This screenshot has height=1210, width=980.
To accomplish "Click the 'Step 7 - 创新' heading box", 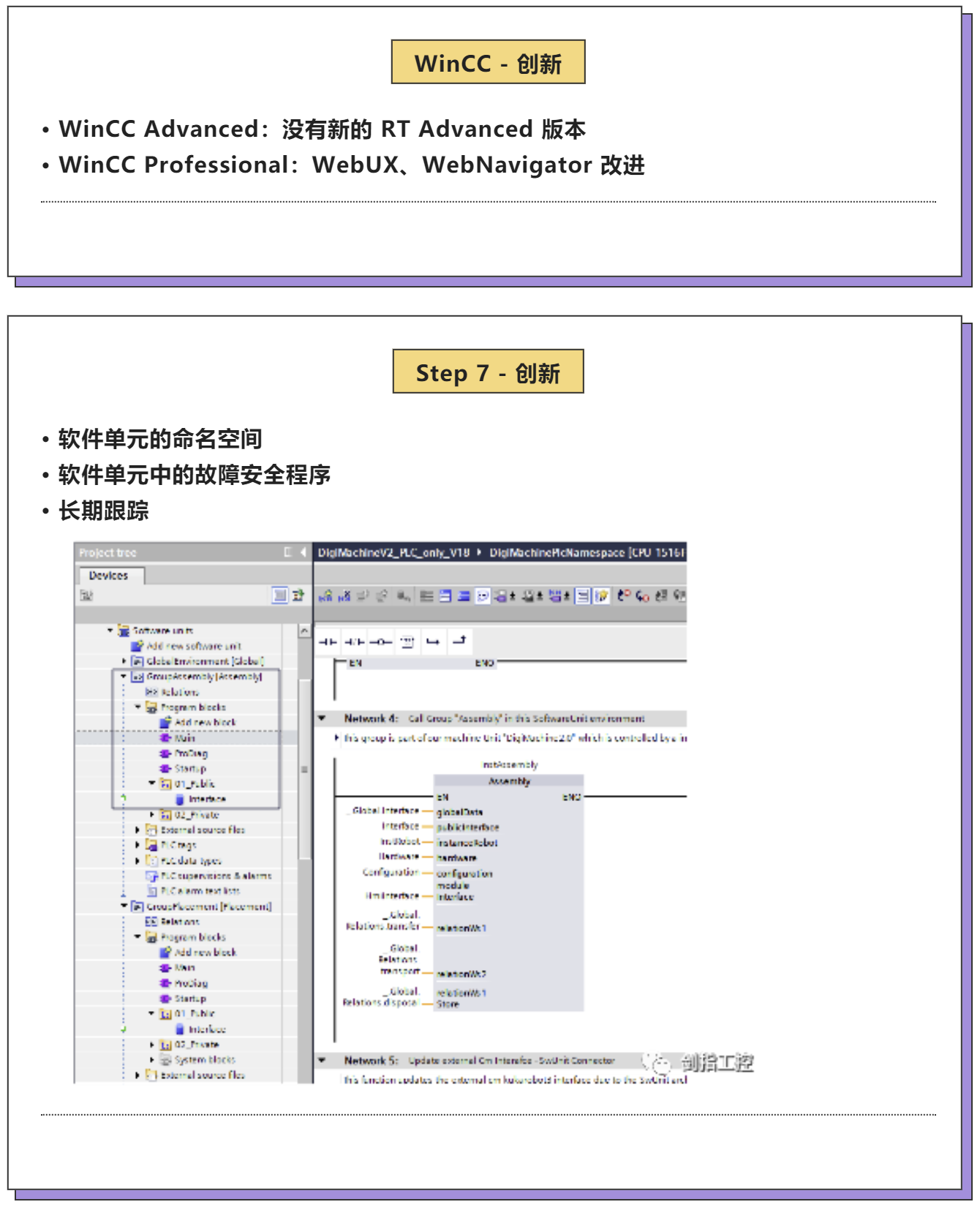I will click(x=488, y=371).
